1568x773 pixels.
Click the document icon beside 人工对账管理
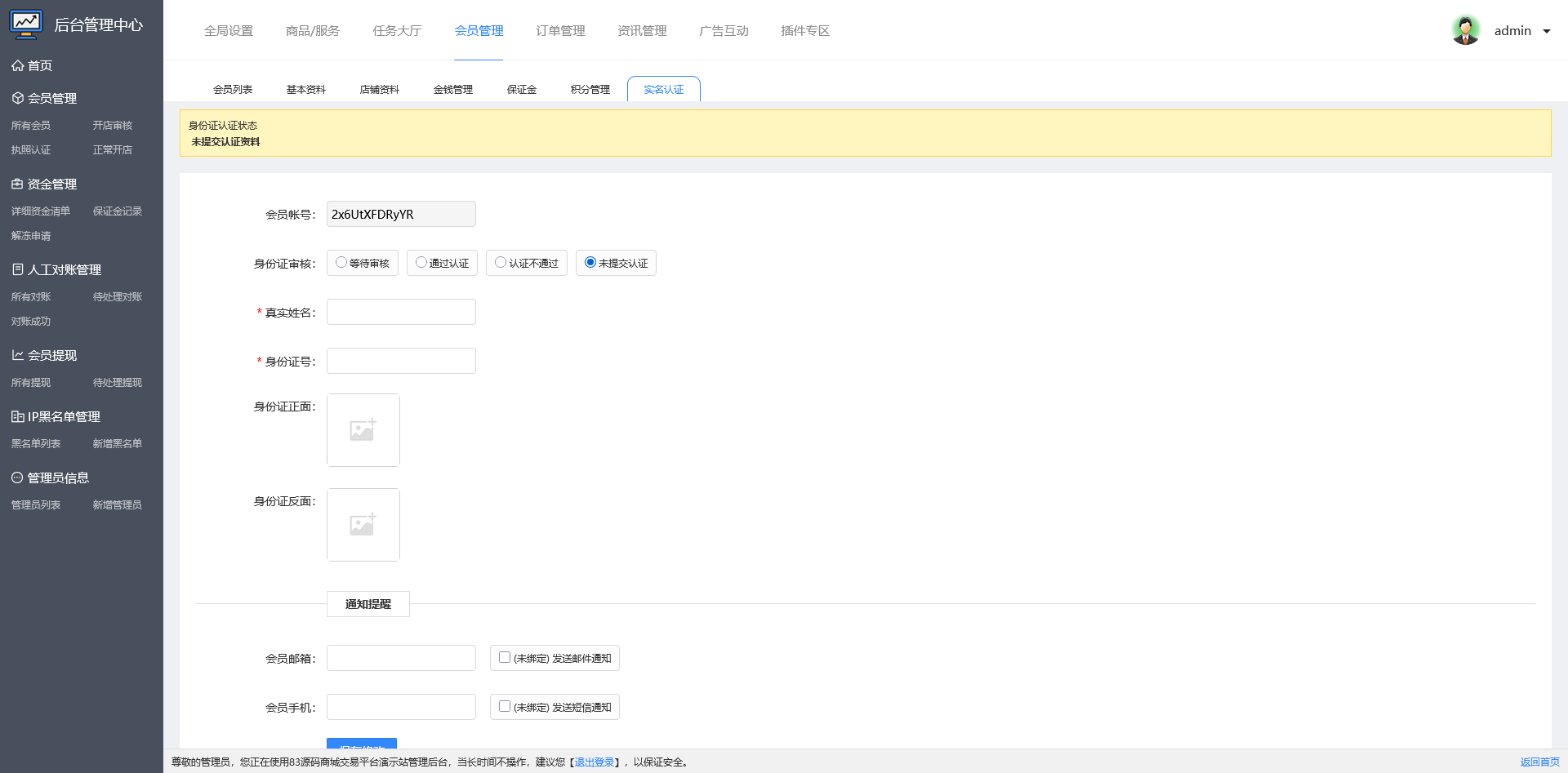(17, 269)
